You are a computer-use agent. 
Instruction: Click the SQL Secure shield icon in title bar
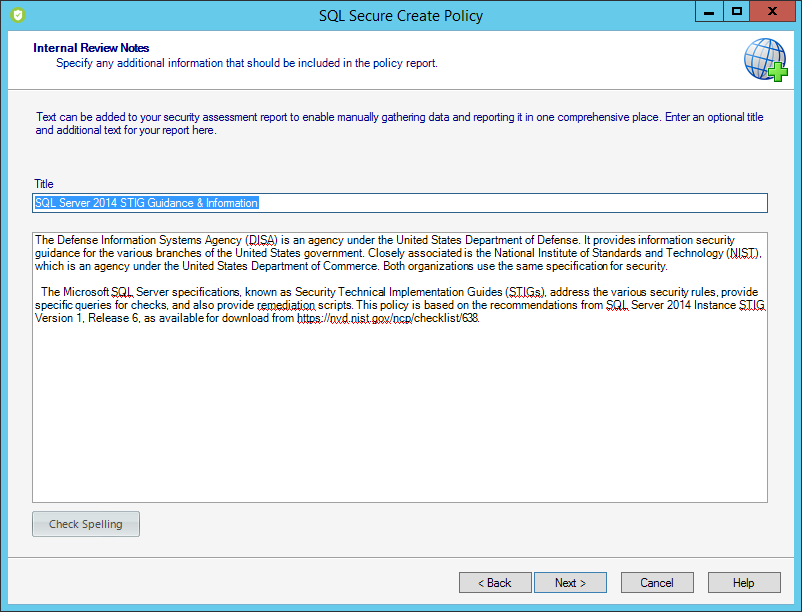click(17, 15)
